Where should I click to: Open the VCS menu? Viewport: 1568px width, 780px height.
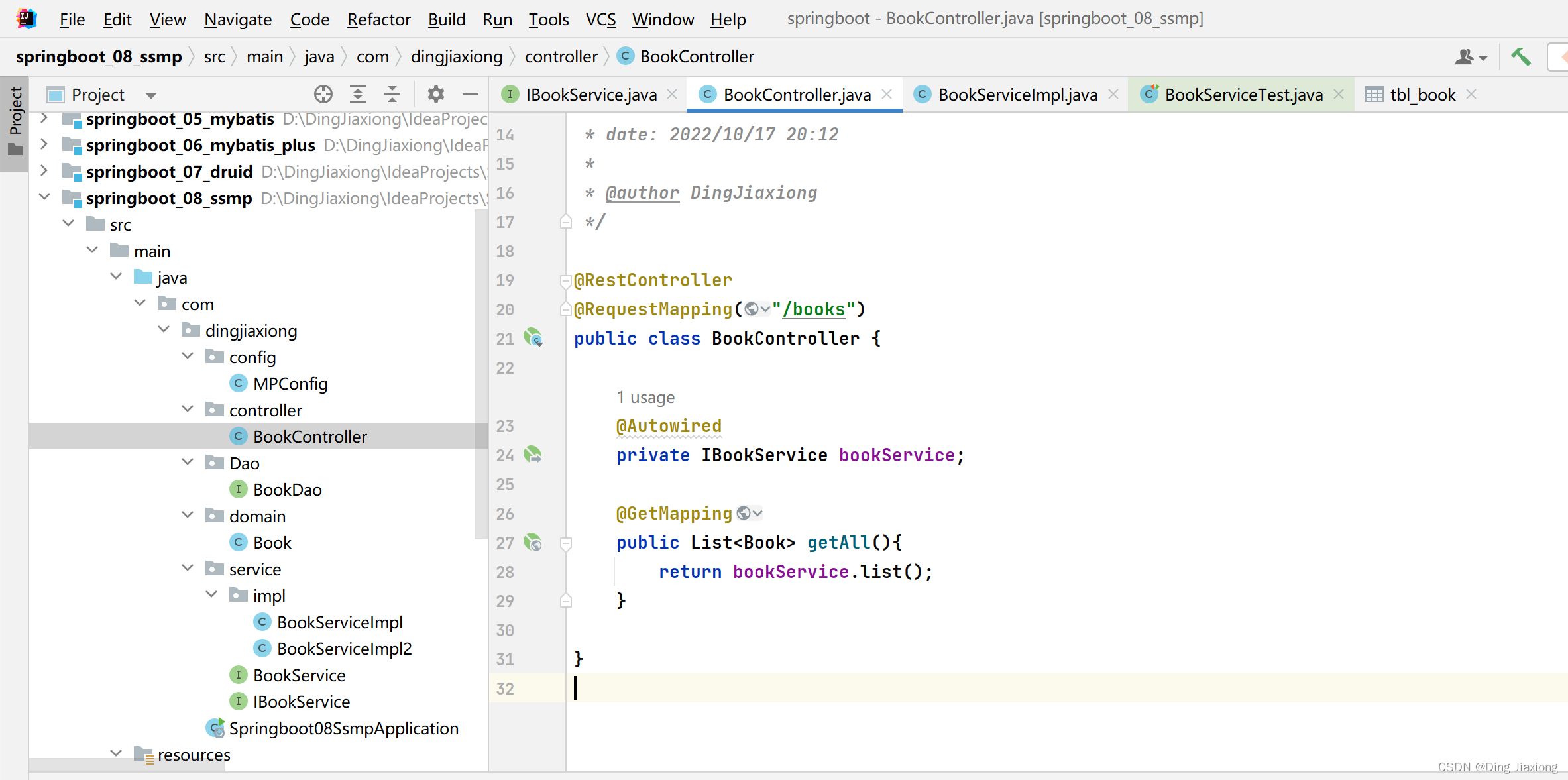click(x=600, y=19)
